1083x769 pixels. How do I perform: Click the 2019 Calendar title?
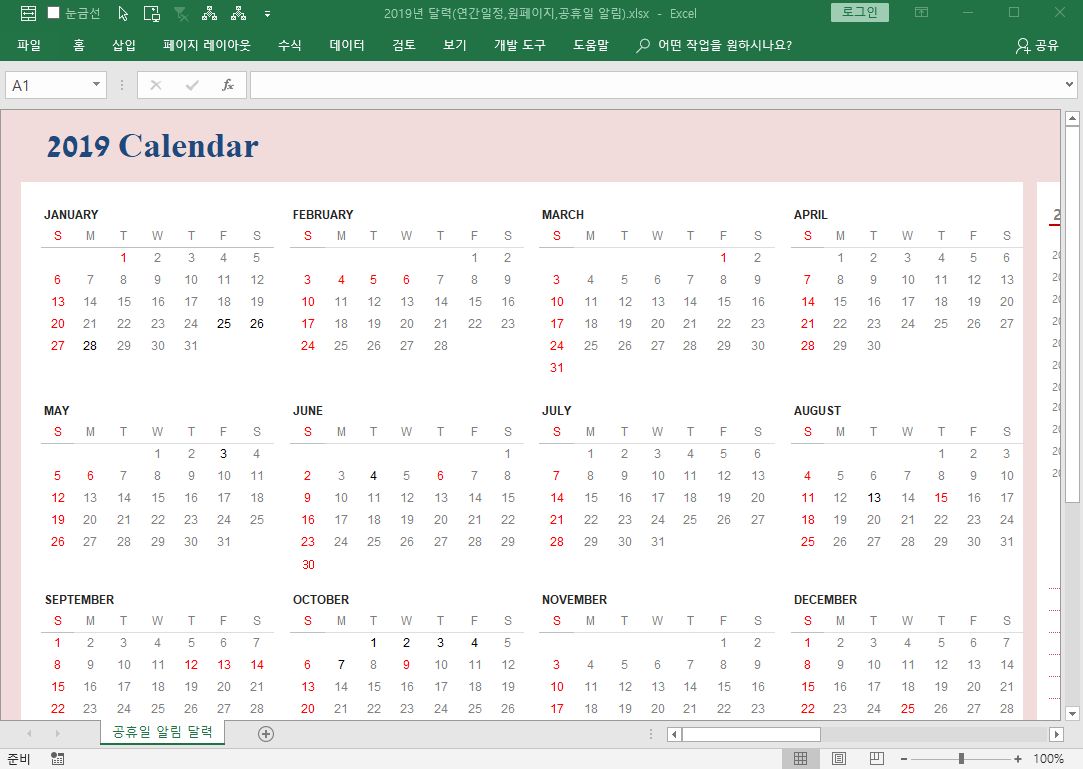click(x=153, y=146)
